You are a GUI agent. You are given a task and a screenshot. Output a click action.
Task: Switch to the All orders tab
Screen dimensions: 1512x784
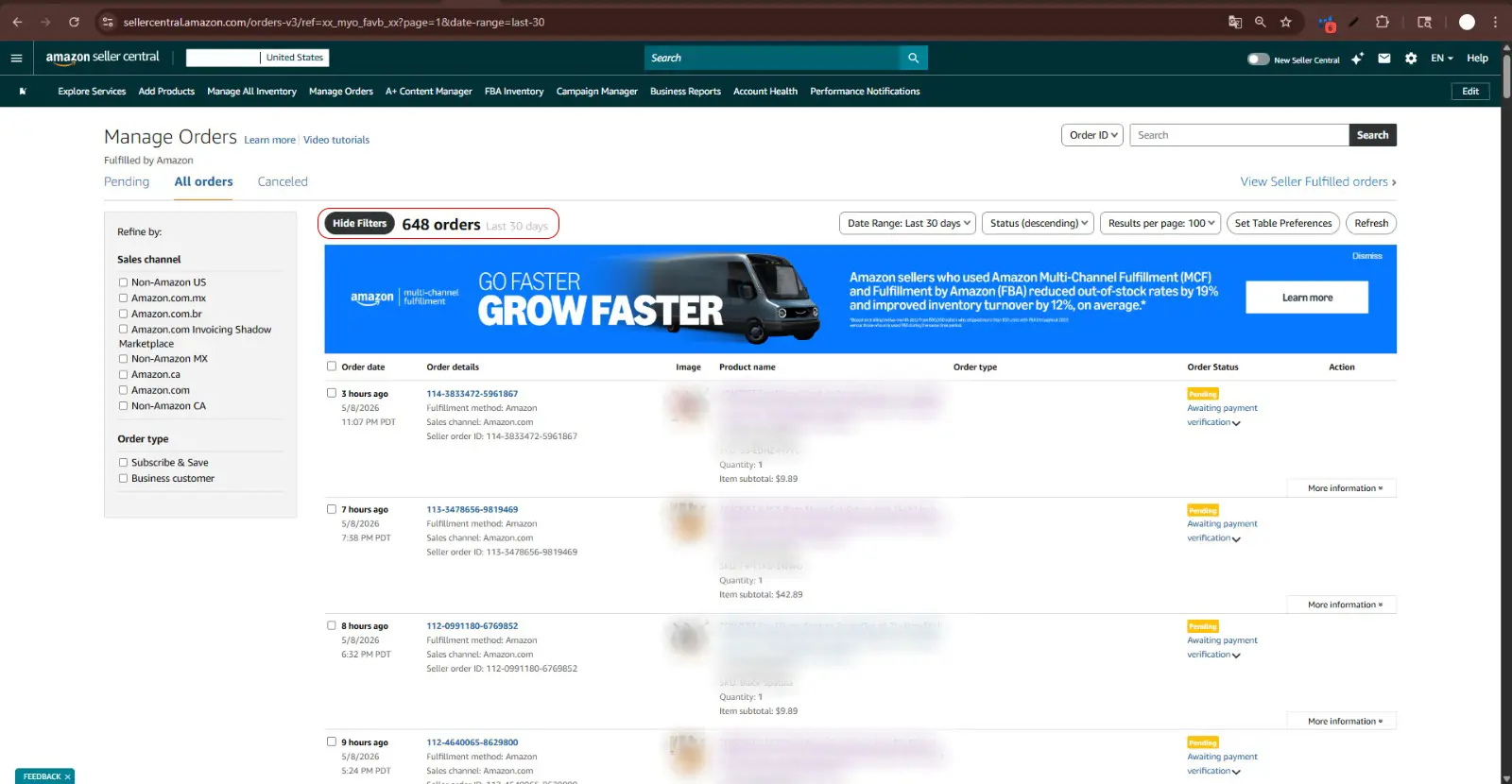click(203, 181)
